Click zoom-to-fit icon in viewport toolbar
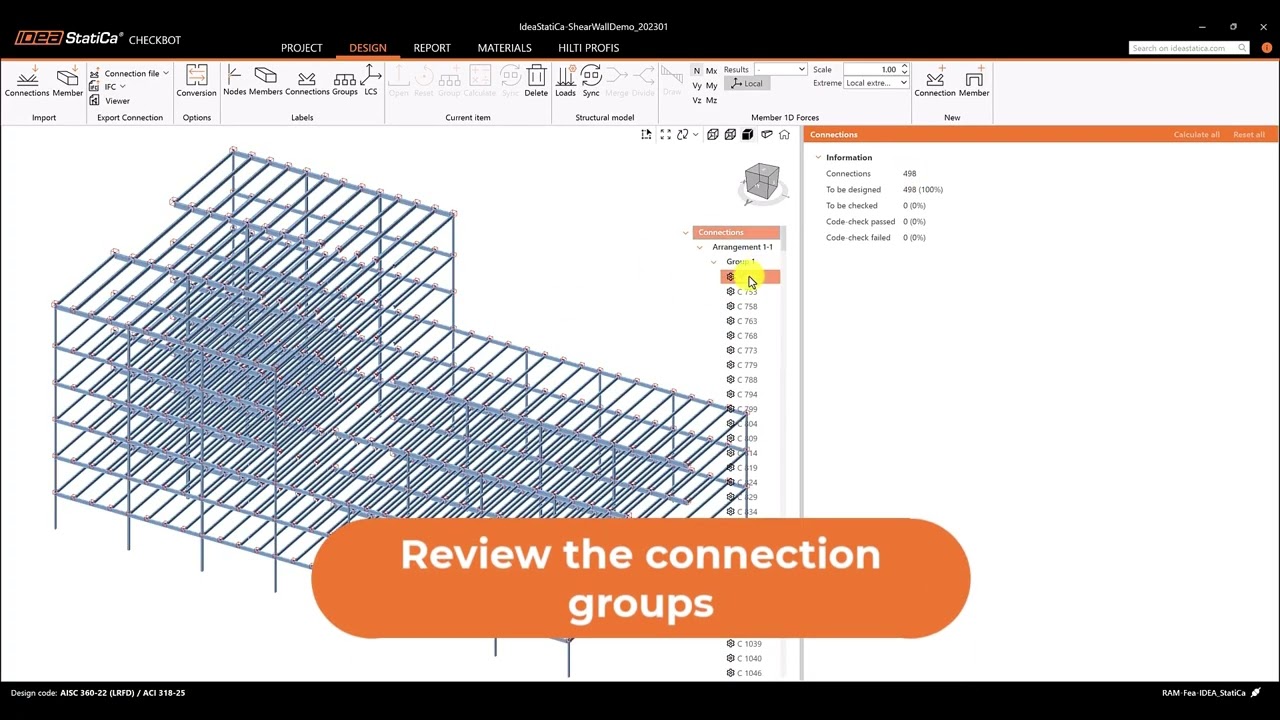 (665, 135)
